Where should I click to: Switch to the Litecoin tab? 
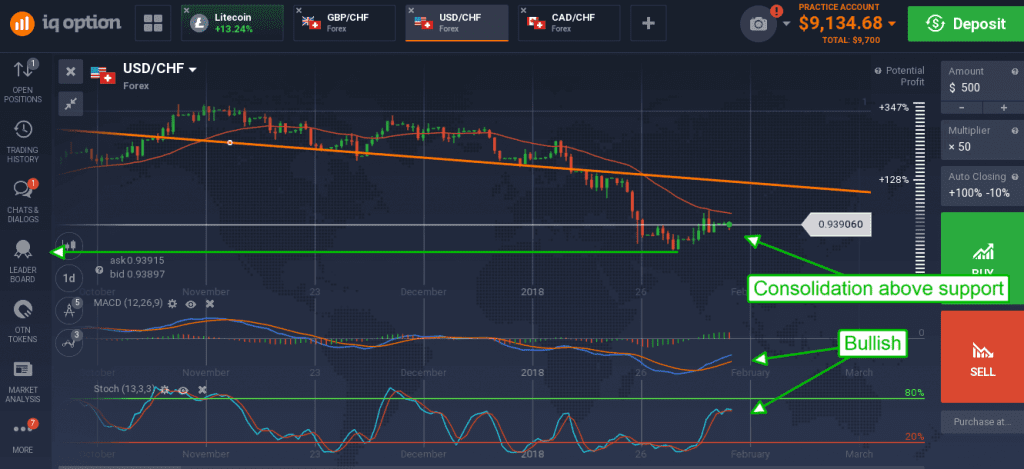[232, 23]
